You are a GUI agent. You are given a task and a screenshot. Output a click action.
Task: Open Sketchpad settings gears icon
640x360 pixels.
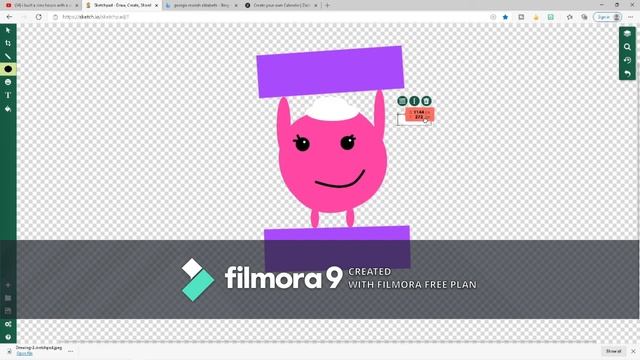[x=8, y=324]
